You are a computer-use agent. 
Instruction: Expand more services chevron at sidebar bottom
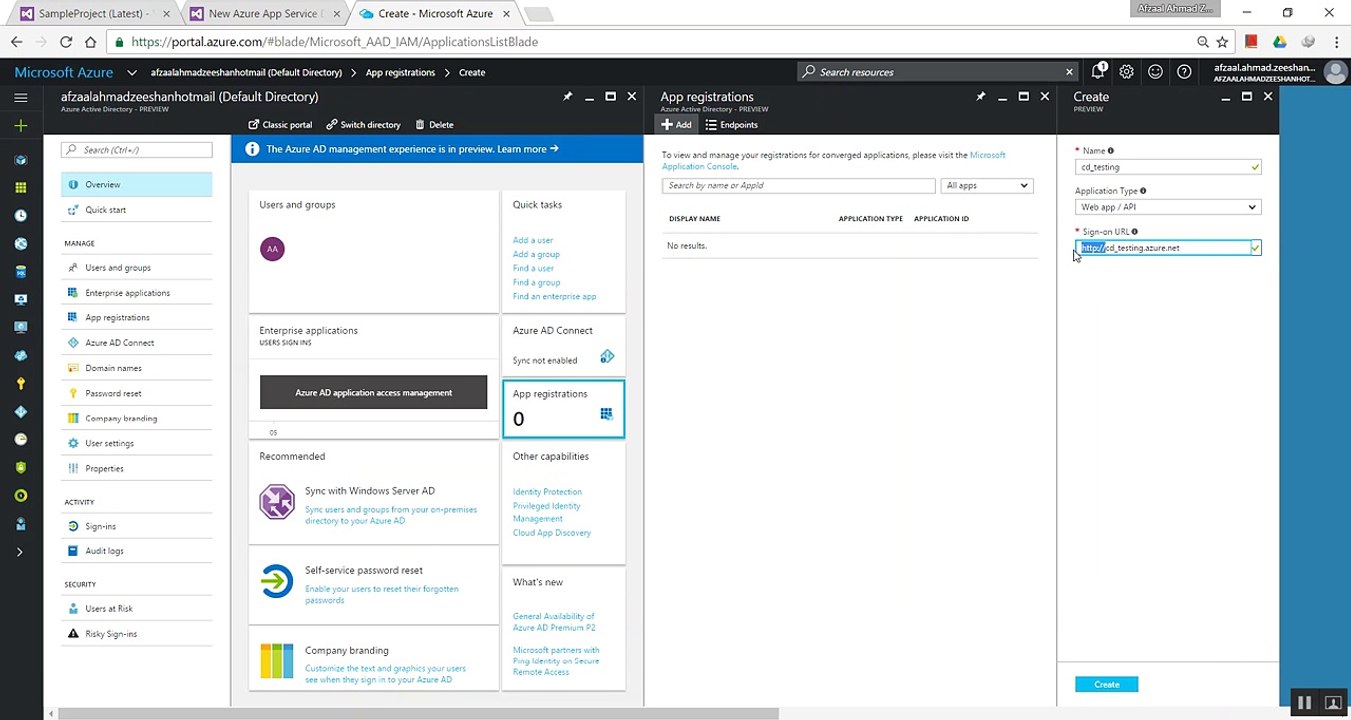click(21, 552)
